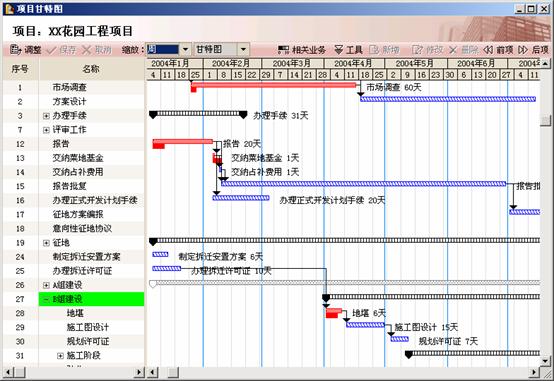Viewport: 554px width, 381px height.
Task: Click the 修改 edit icon
Action: click(x=417, y=50)
